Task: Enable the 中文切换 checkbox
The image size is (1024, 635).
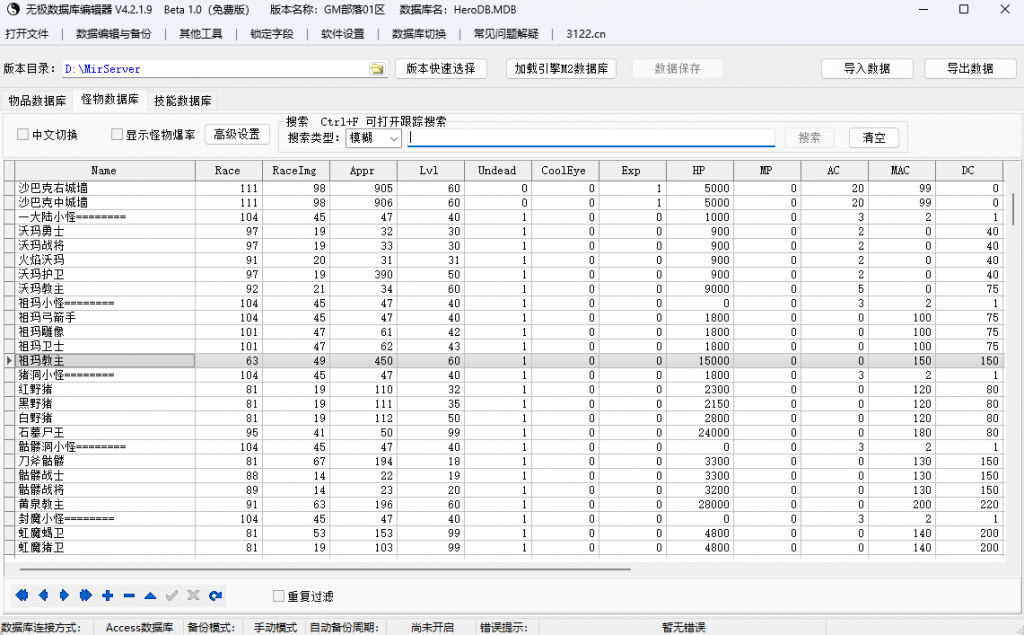Action: (22, 134)
